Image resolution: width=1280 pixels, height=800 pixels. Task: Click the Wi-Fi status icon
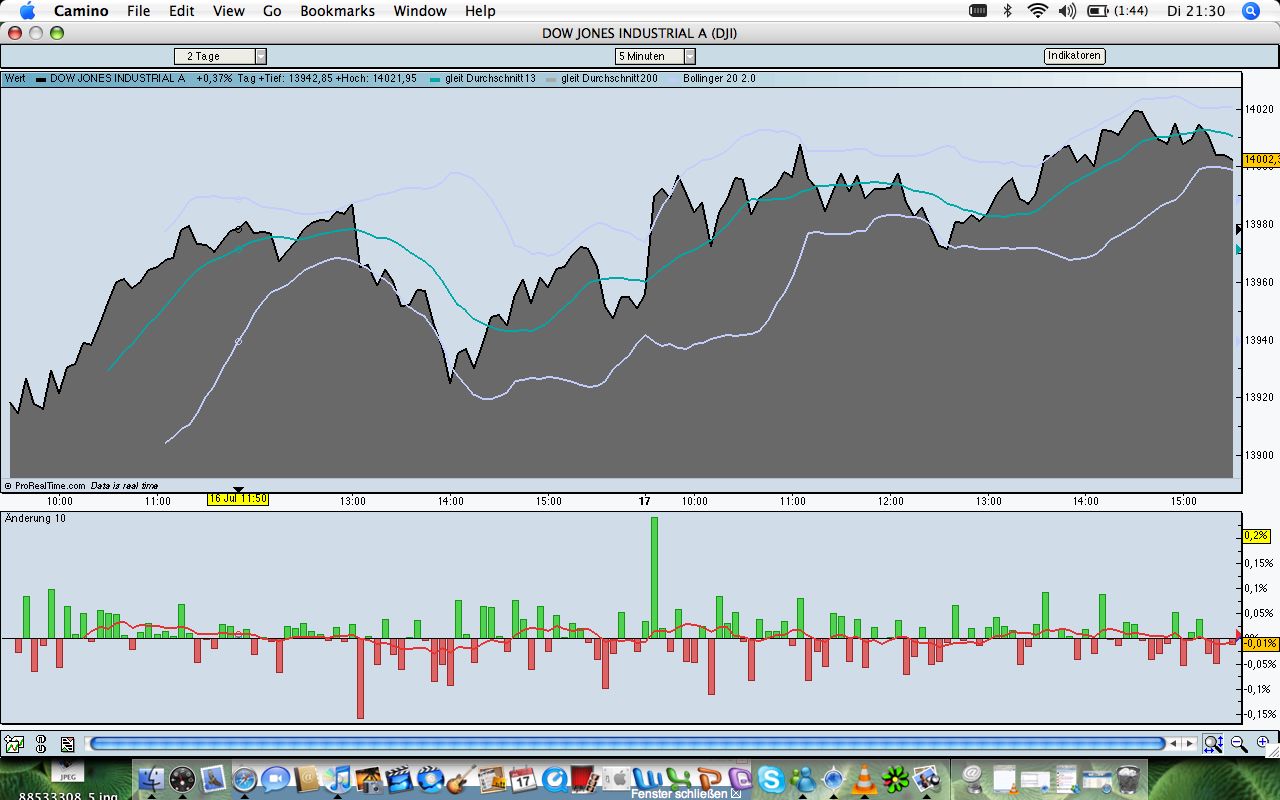point(1037,11)
